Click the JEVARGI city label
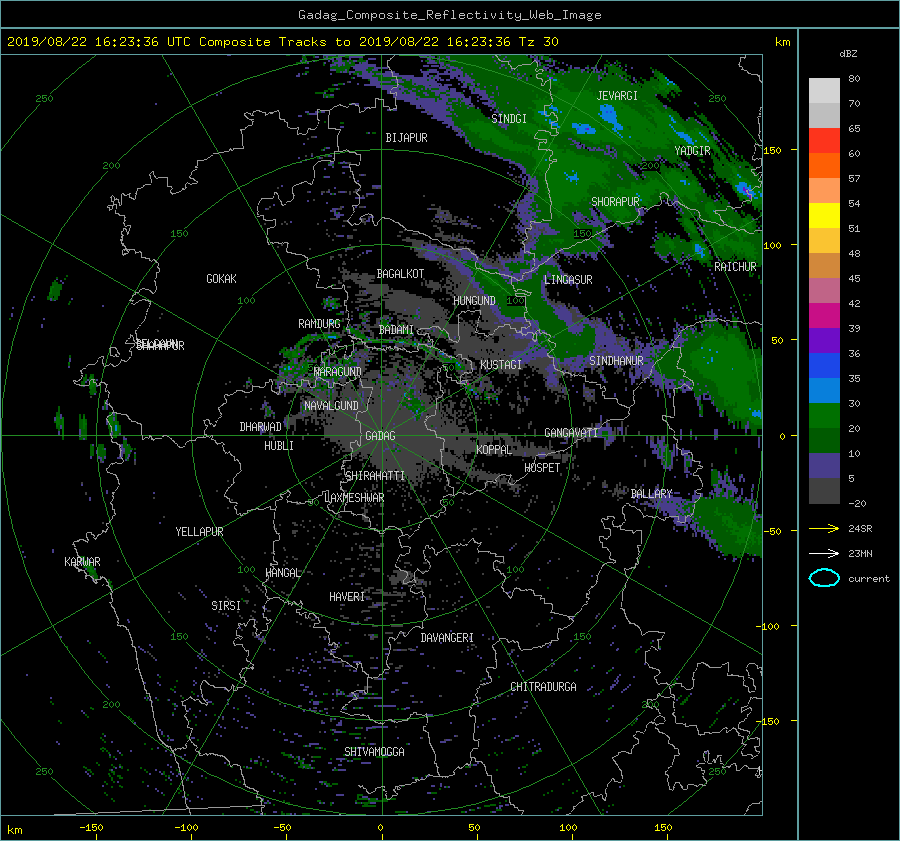The image size is (900, 841). (x=617, y=96)
